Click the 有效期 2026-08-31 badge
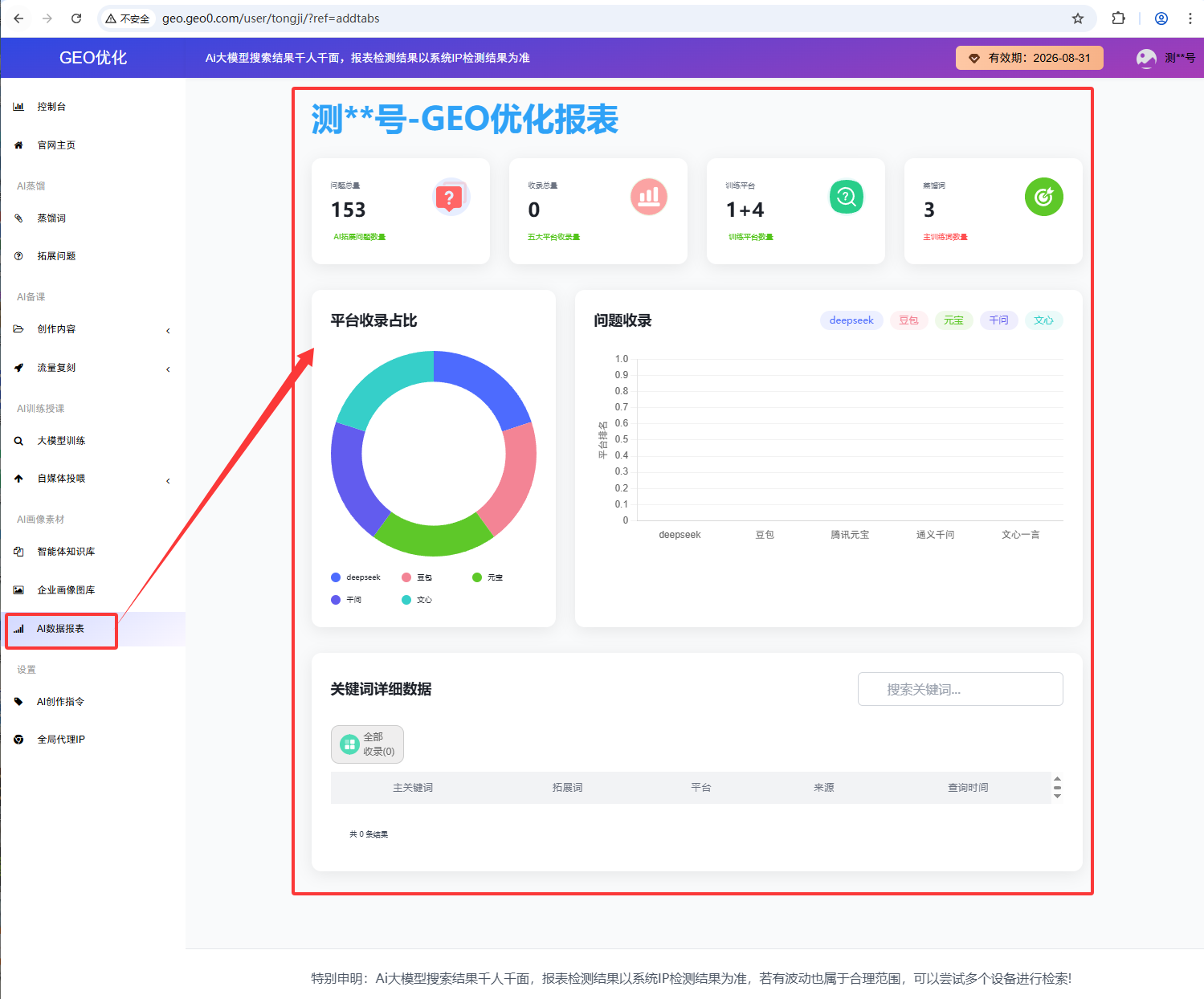Screen dimensions: 1204x999 (1029, 58)
